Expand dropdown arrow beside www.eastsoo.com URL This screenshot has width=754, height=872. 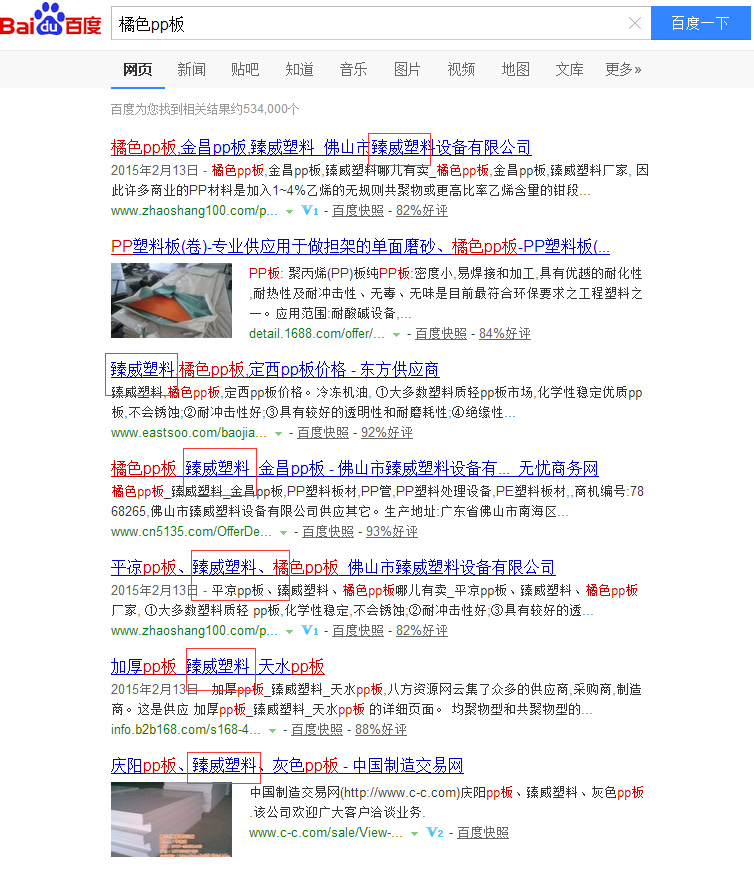(x=279, y=433)
